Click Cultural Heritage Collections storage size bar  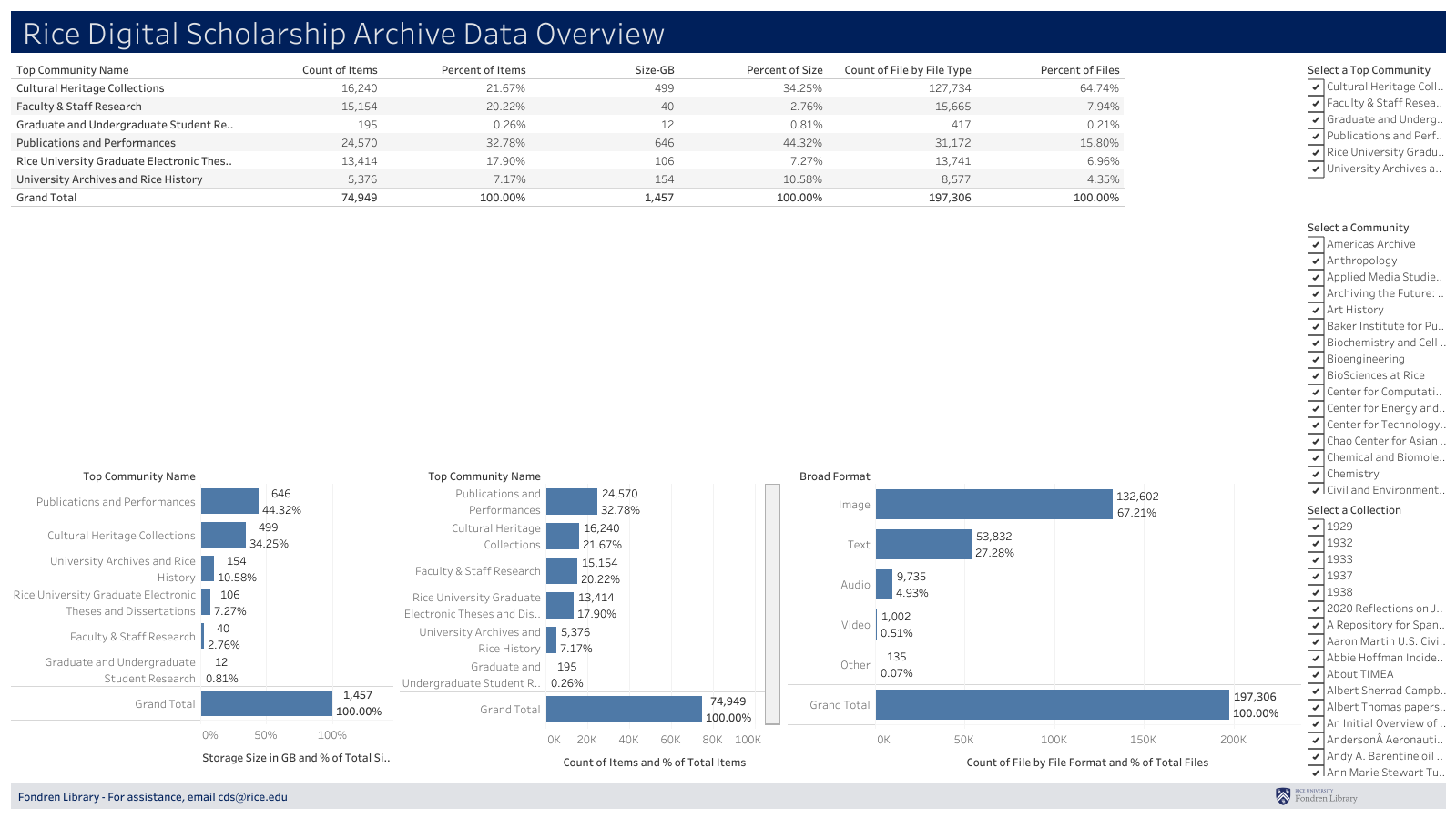[x=223, y=536]
